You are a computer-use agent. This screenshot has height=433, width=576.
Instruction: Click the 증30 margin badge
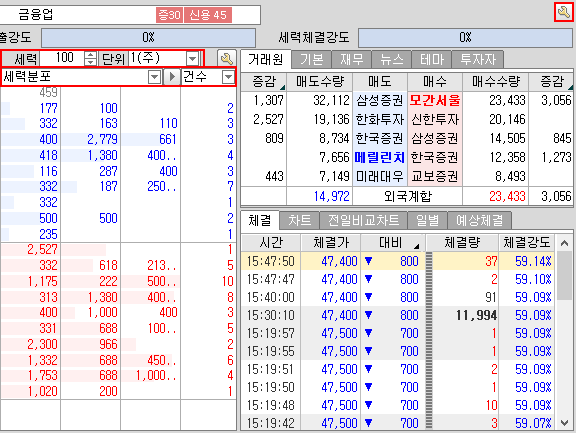[169, 15]
